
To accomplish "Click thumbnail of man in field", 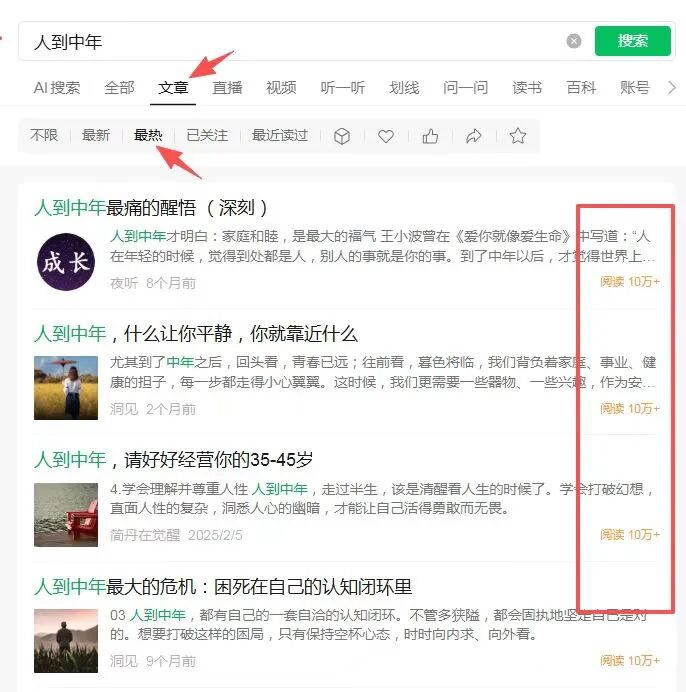I will point(66,641).
